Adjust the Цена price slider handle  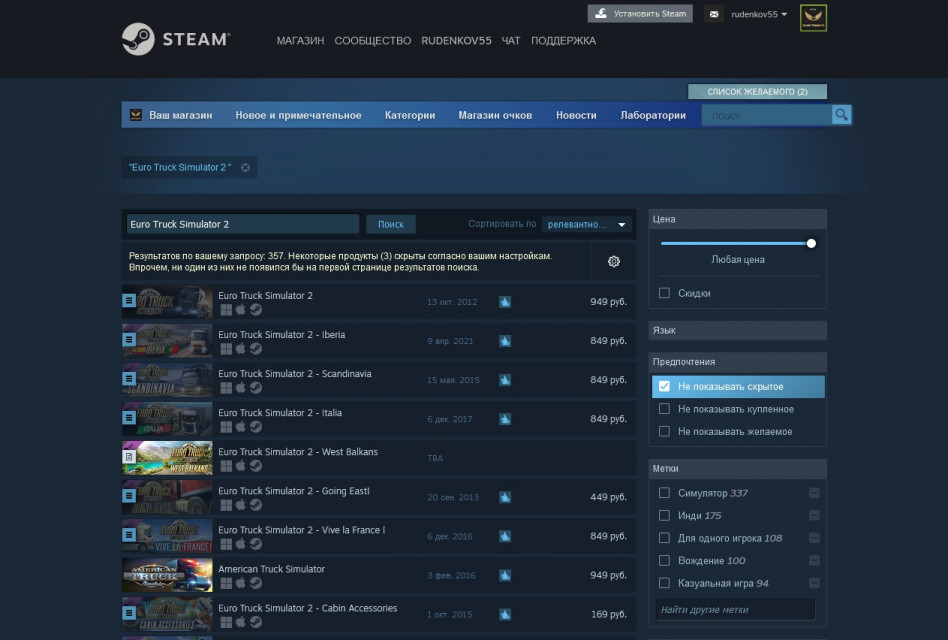(x=811, y=243)
